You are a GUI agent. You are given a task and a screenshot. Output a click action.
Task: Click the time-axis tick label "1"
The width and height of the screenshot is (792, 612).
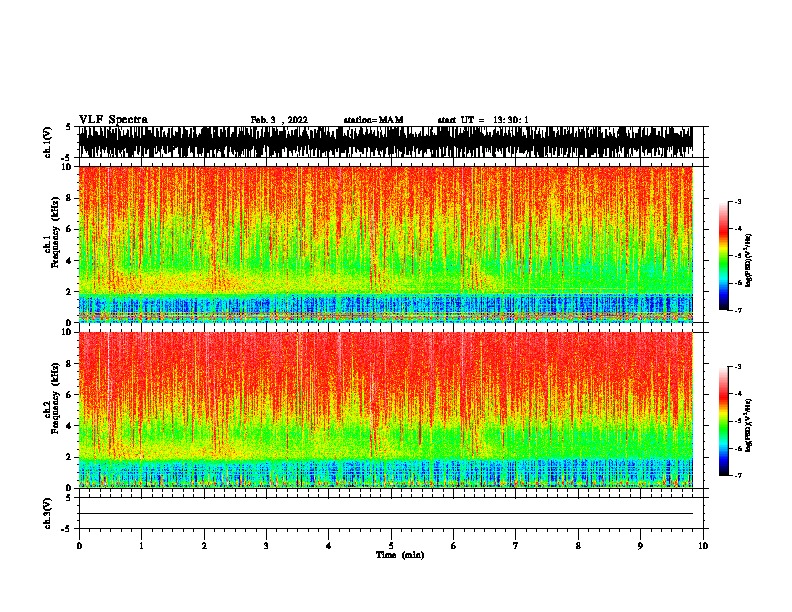141,546
